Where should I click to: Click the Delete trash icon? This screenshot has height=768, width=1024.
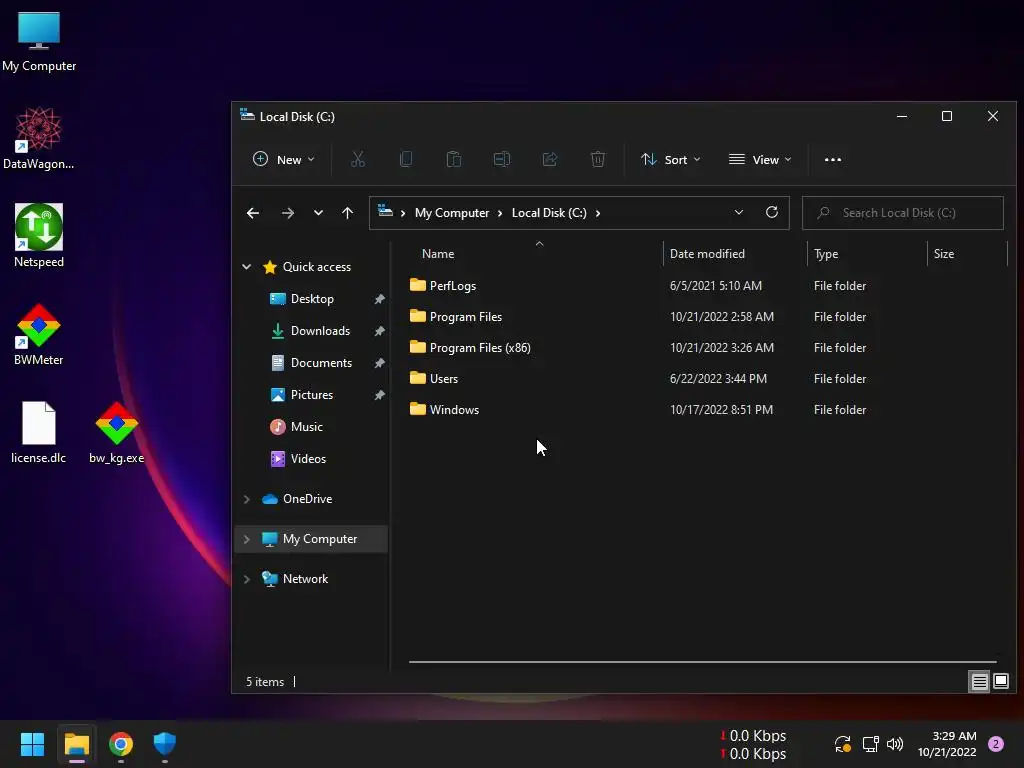coord(598,159)
